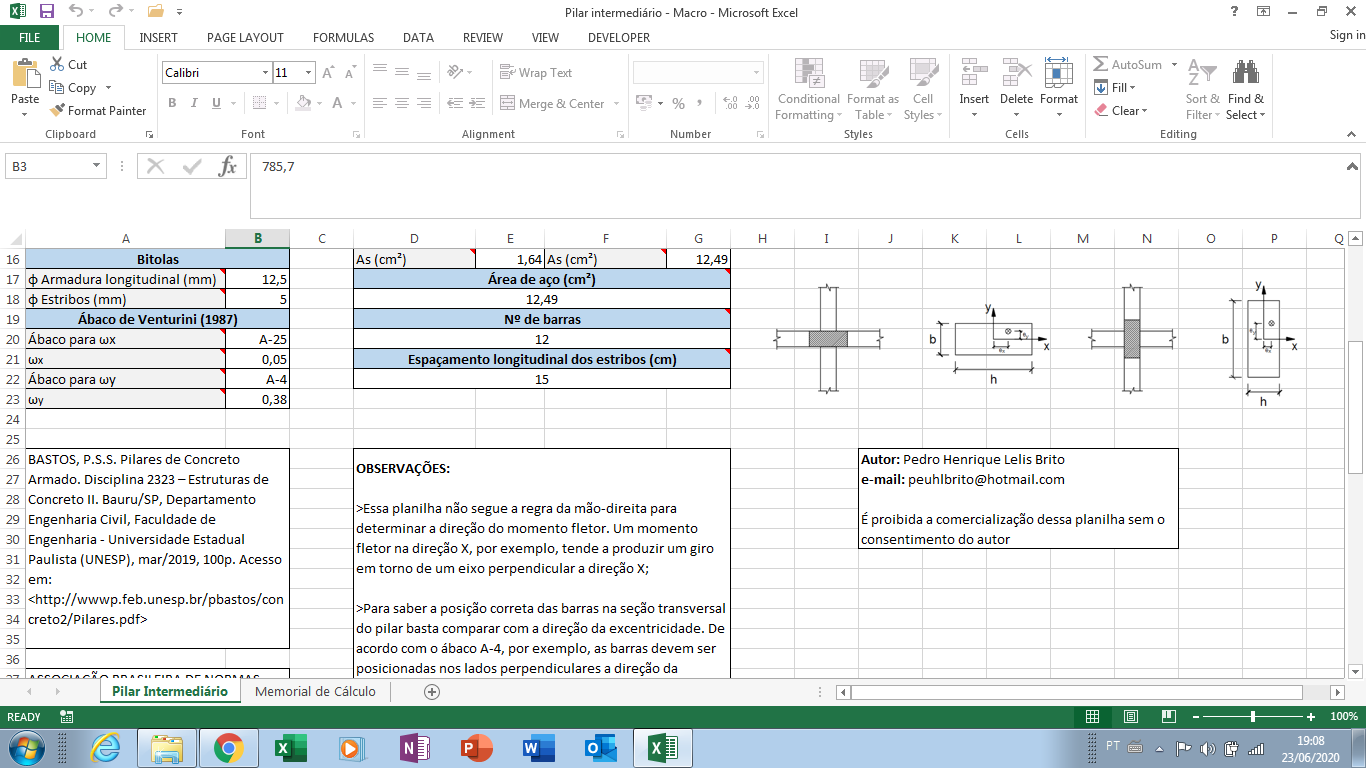Open a file using the folder icon
1366x768 pixels.
(x=154, y=12)
